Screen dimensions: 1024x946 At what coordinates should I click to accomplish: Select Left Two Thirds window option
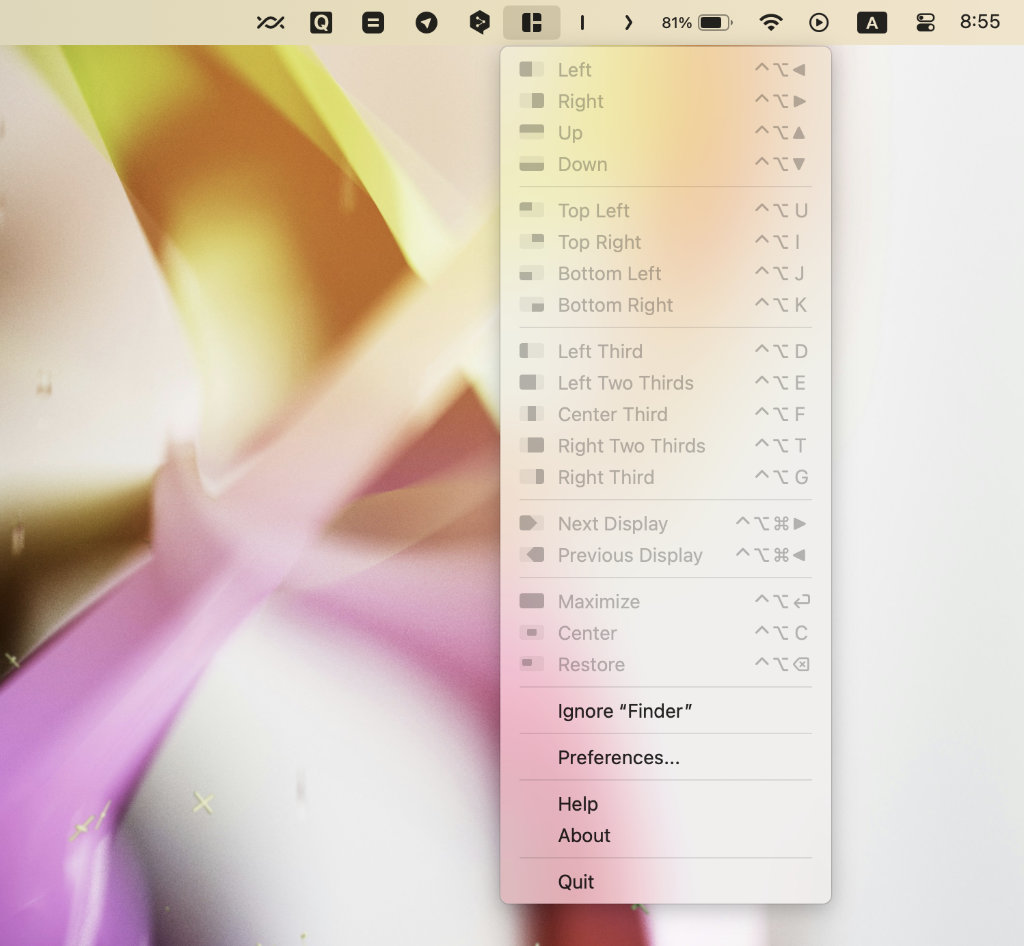click(625, 383)
